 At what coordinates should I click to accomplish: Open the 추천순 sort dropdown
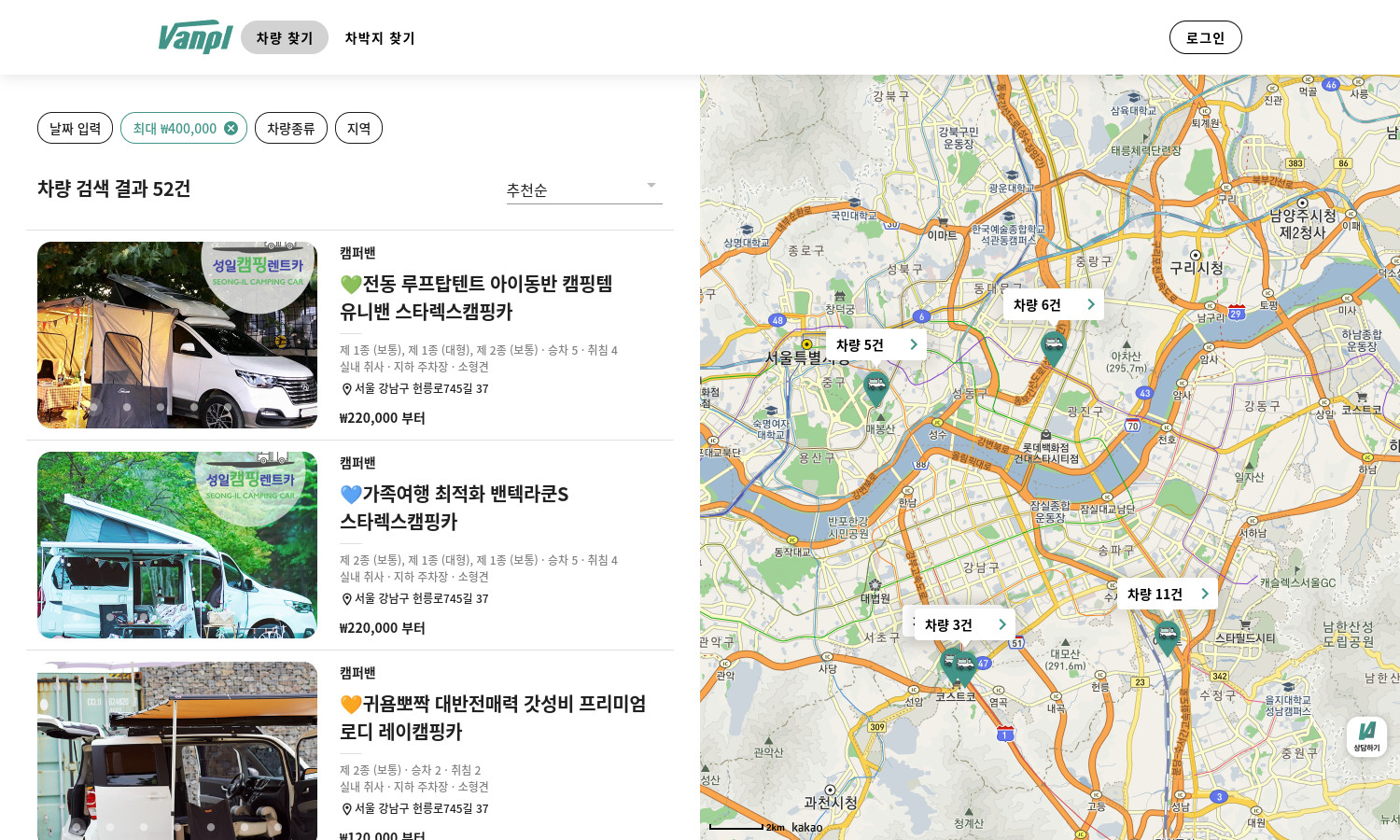(583, 189)
